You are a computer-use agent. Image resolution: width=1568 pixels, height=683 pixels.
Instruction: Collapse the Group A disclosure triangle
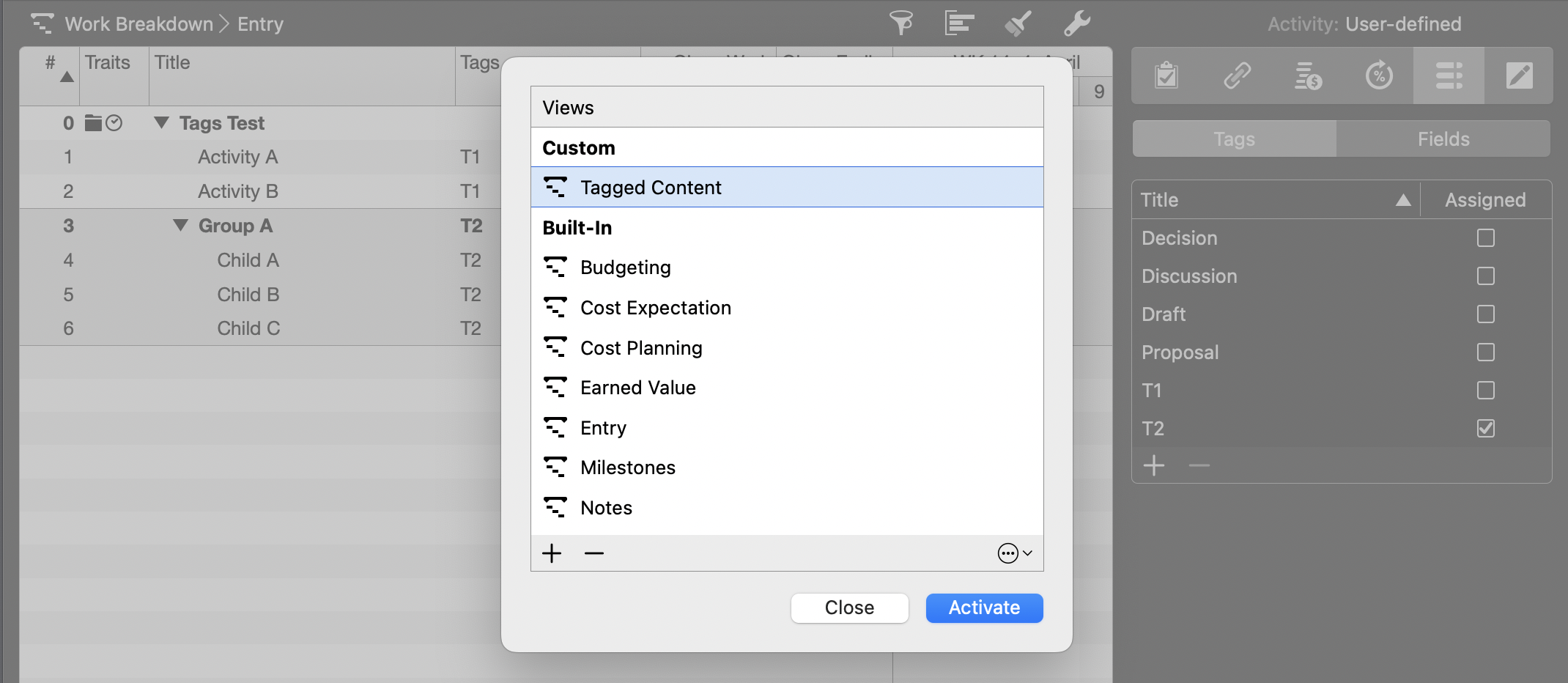pyautogui.click(x=180, y=226)
